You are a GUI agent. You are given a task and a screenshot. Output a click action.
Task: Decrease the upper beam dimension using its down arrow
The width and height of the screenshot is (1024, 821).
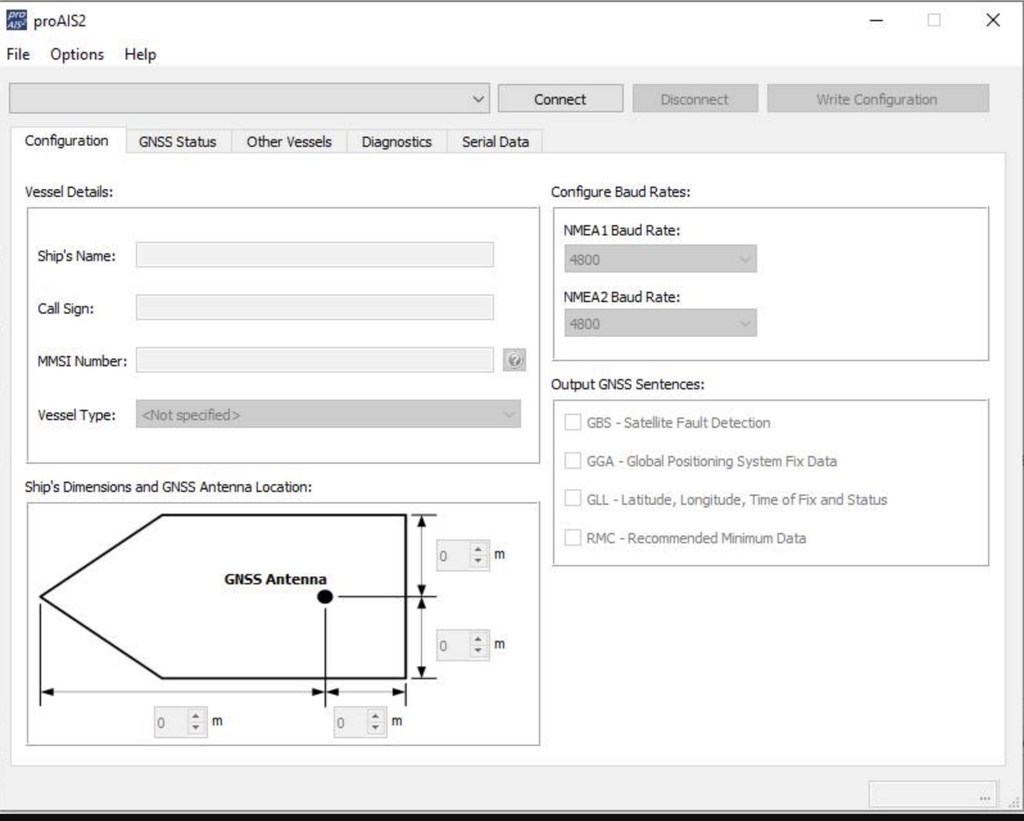coord(478,562)
